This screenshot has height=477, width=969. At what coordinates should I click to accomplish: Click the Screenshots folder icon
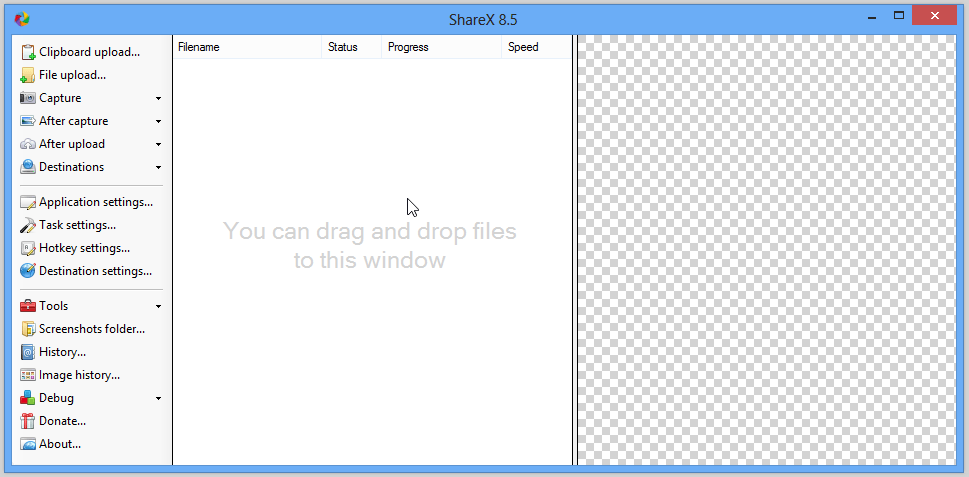(x=28, y=329)
